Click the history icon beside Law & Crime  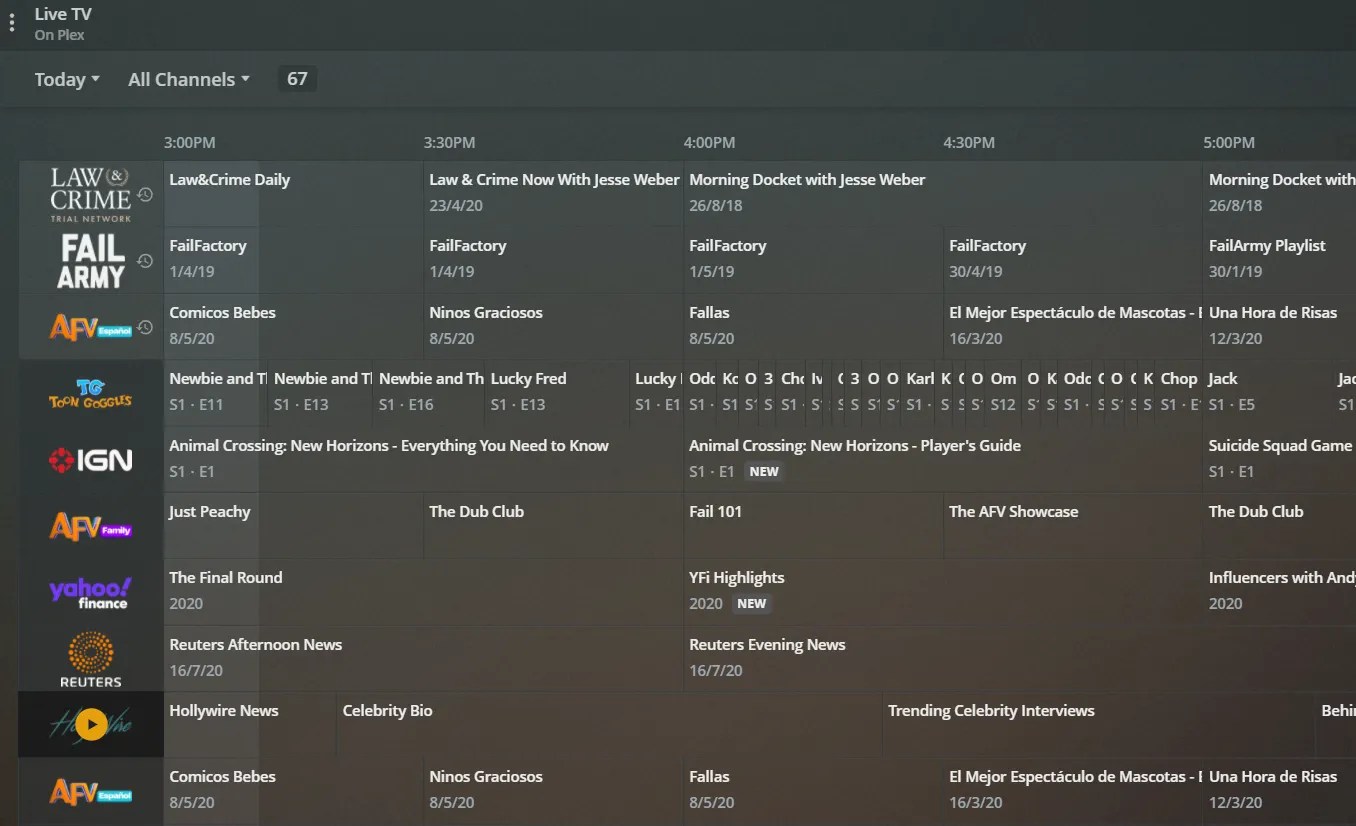click(145, 194)
